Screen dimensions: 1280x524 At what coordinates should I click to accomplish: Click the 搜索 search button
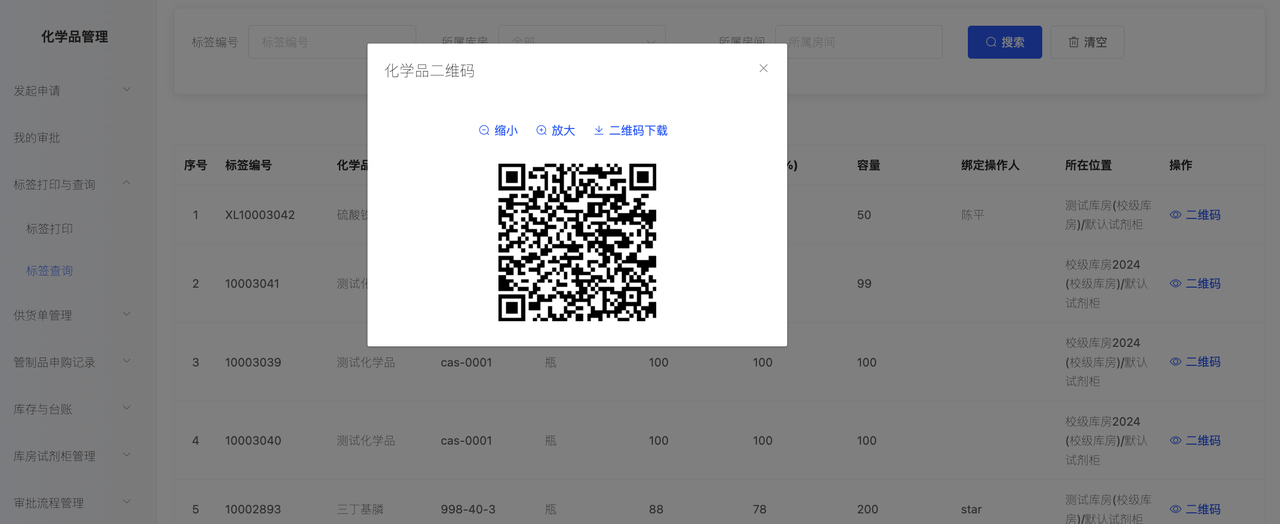click(1005, 42)
